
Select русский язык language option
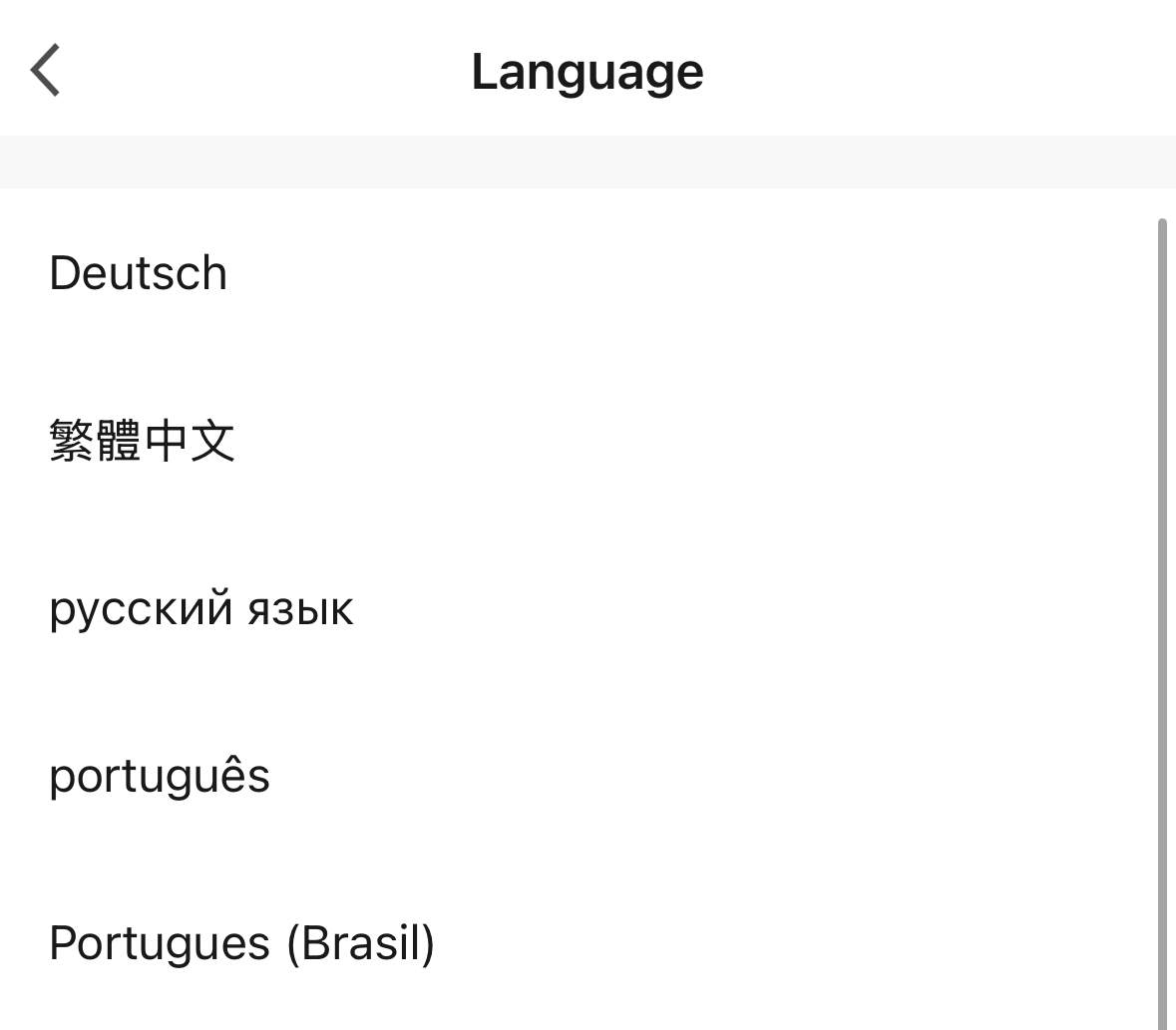pos(200,608)
